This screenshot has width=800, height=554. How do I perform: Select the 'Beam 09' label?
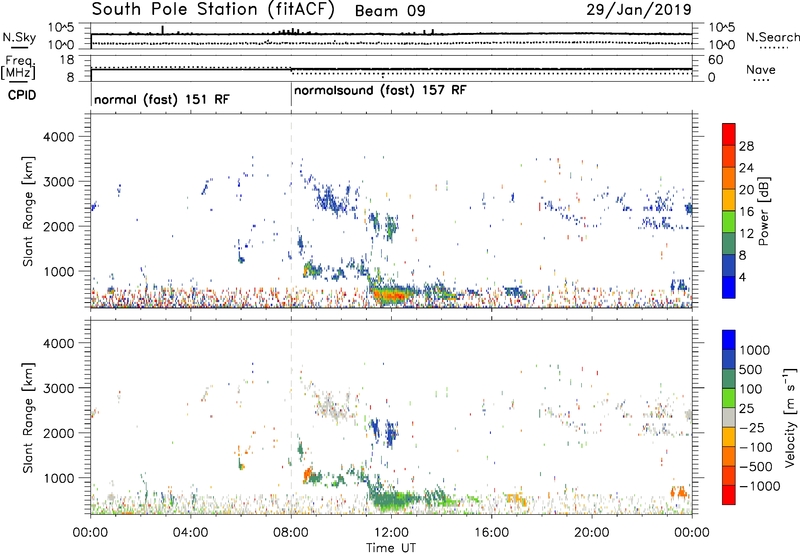tap(390, 11)
